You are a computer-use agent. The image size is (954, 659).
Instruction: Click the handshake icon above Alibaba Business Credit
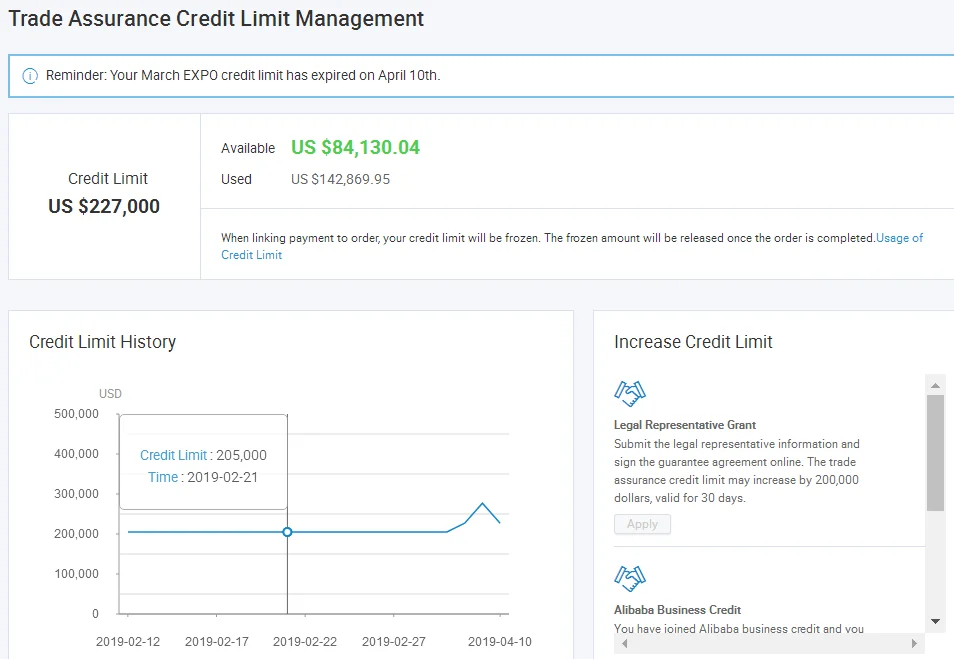(x=629, y=578)
